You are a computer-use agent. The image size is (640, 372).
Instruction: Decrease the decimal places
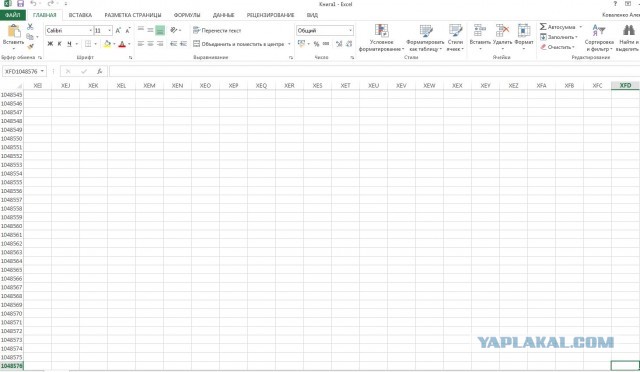pos(349,44)
